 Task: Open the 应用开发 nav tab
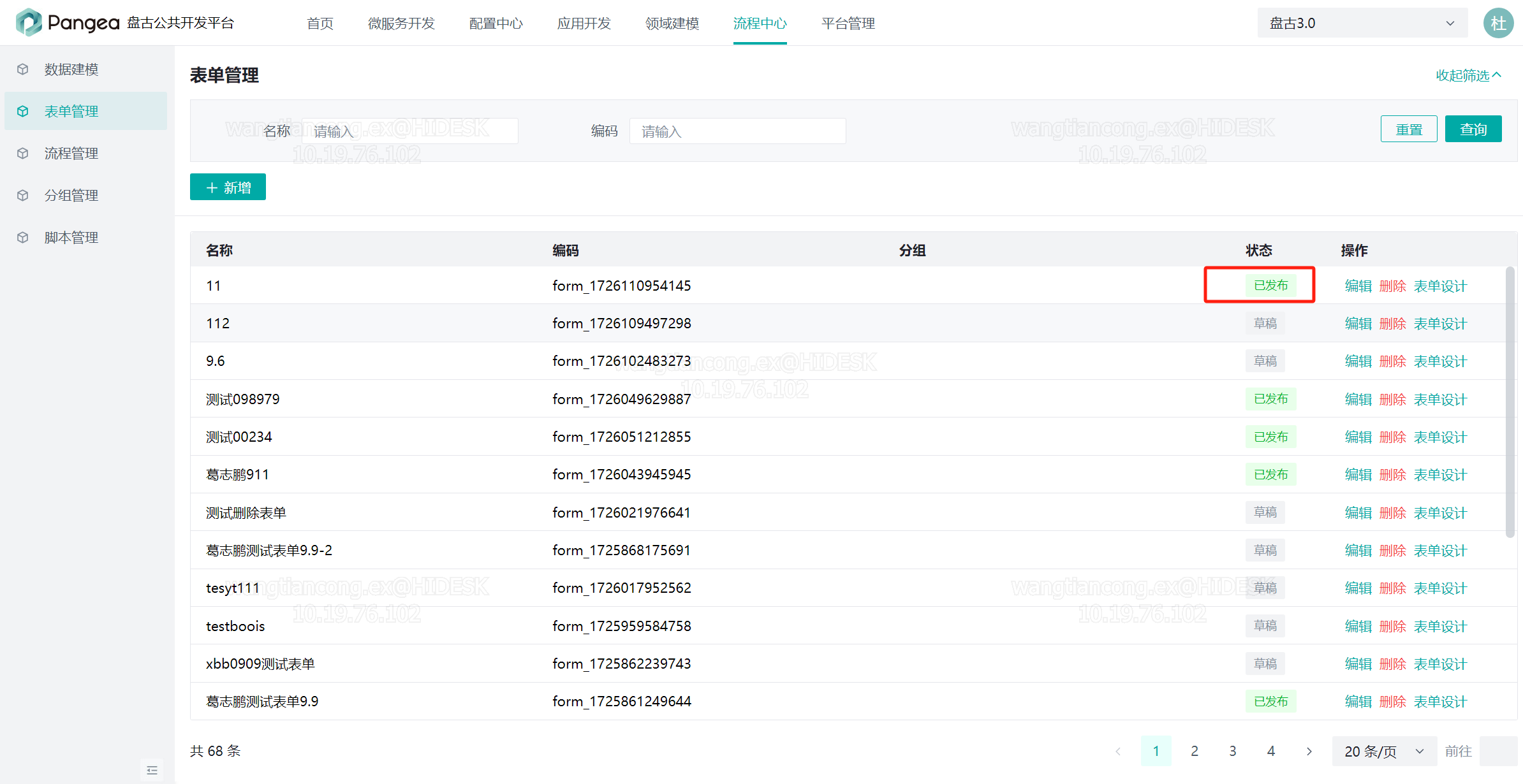point(584,24)
